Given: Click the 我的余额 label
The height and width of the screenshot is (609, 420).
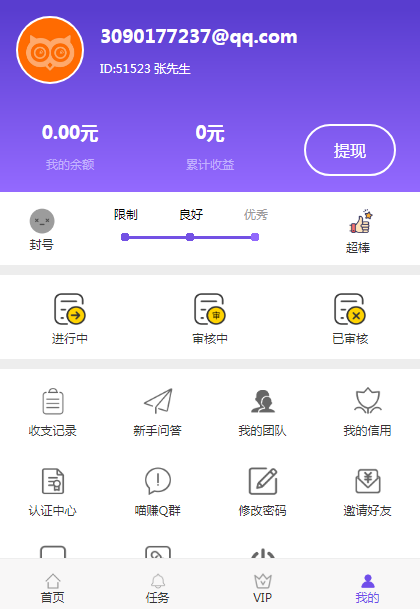Looking at the screenshot, I should (x=70, y=165).
